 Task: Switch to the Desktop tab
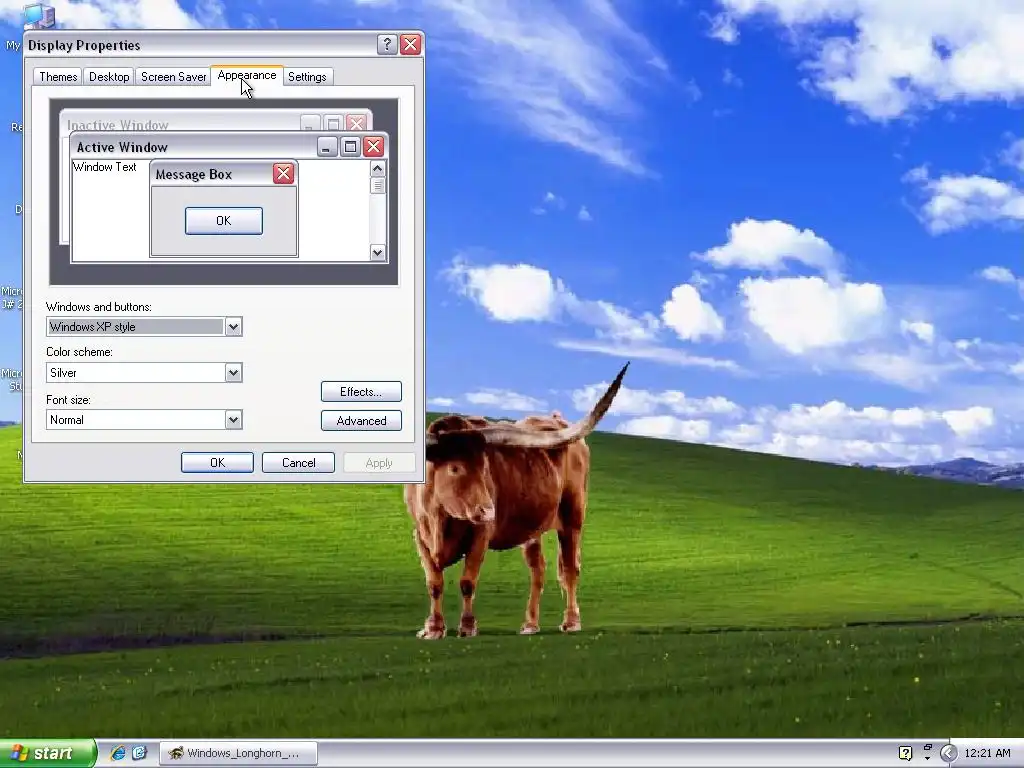point(109,77)
